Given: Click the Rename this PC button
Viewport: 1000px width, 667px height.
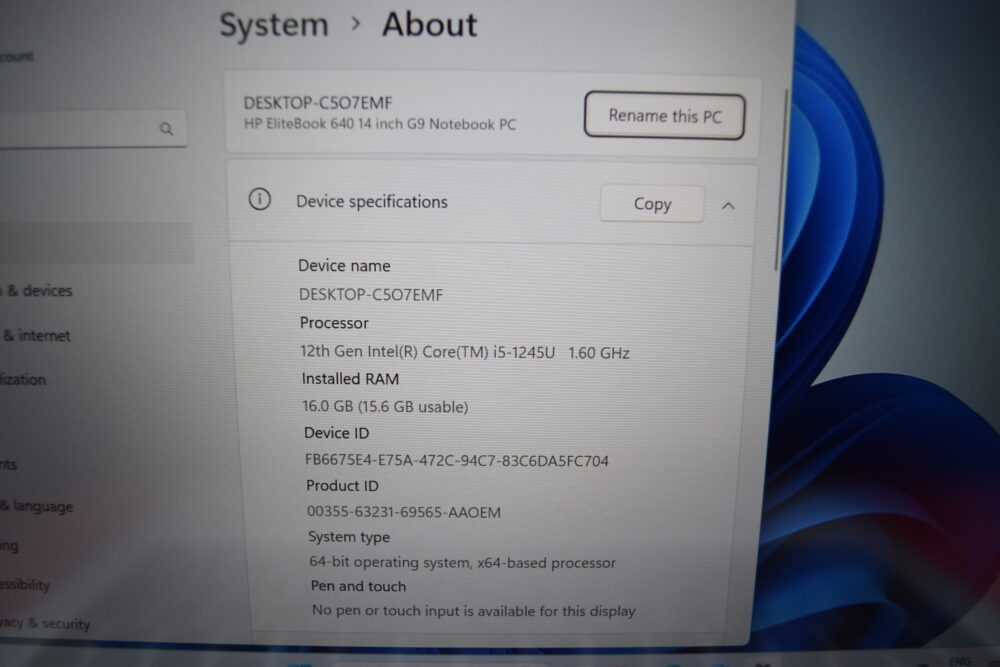Looking at the screenshot, I should pyautogui.click(x=665, y=115).
